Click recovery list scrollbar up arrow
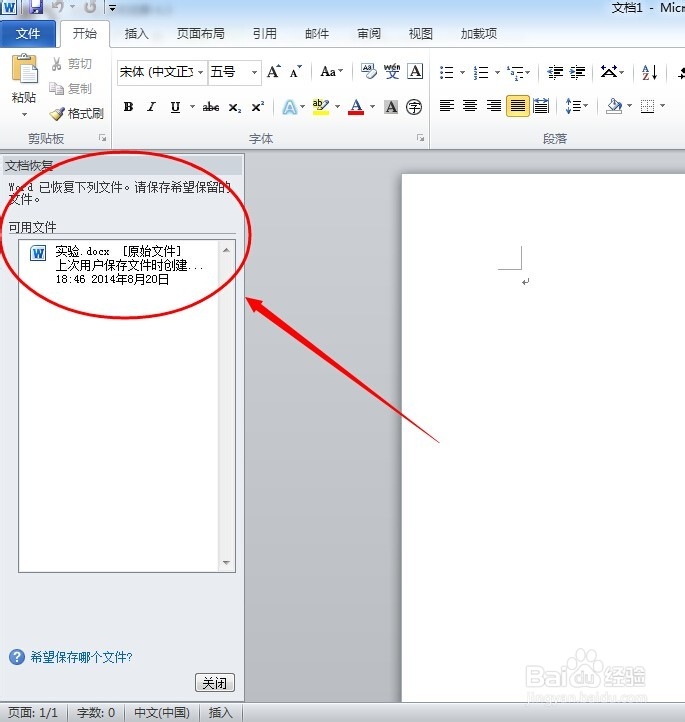The width and height of the screenshot is (685, 722). click(x=226, y=250)
